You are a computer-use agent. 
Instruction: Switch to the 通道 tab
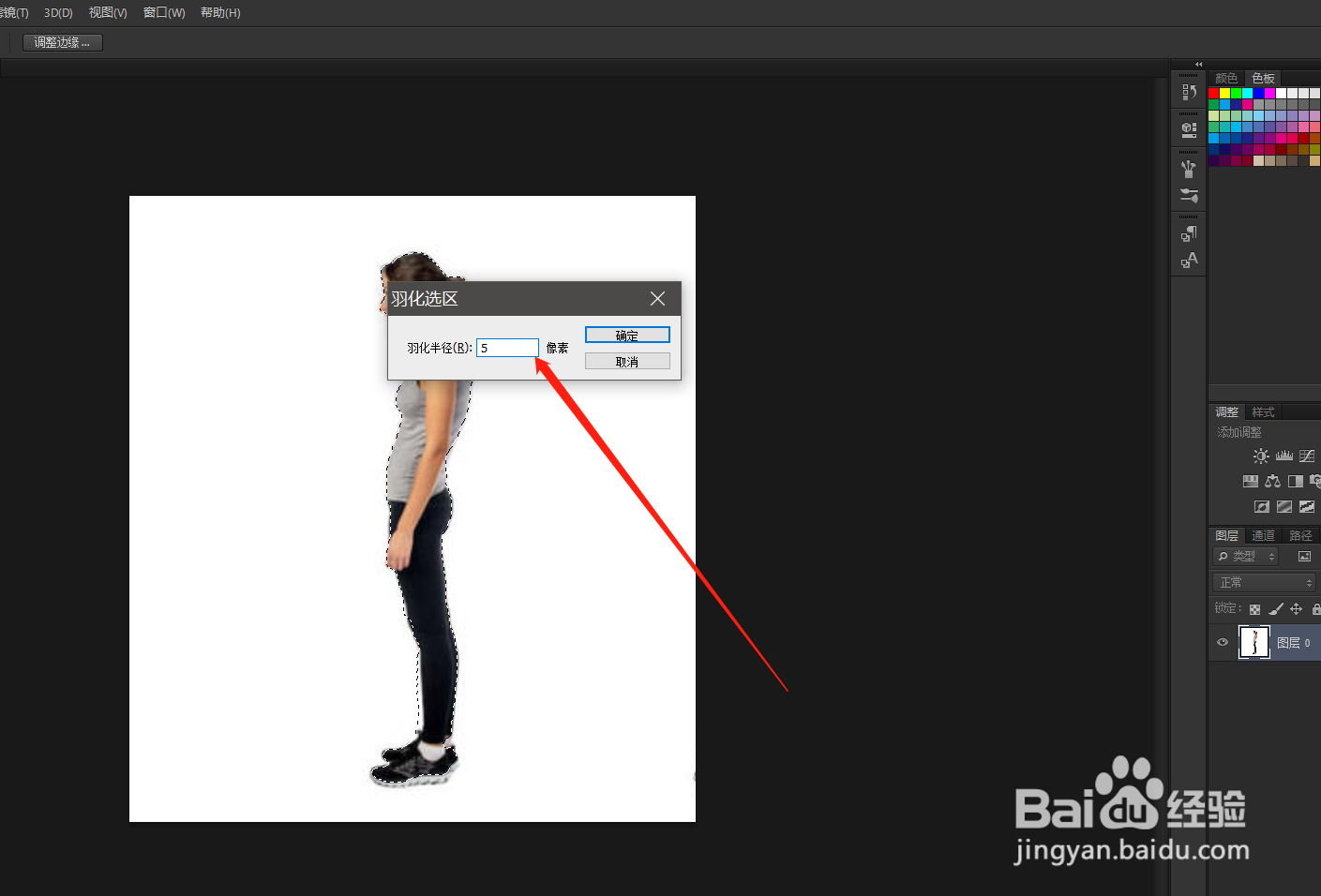[x=1263, y=536]
